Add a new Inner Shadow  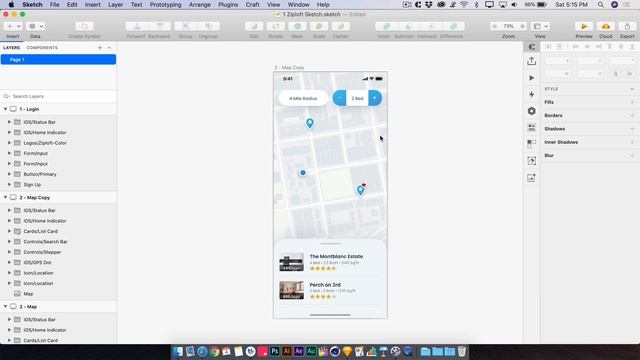(x=632, y=142)
